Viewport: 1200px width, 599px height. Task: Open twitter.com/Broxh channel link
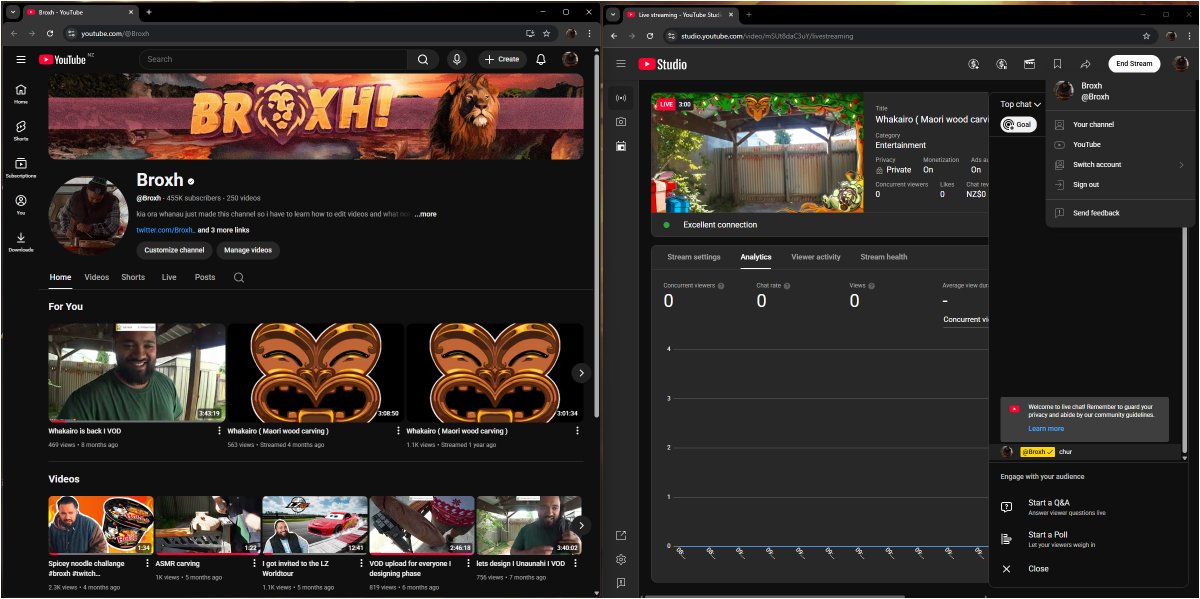click(x=165, y=230)
